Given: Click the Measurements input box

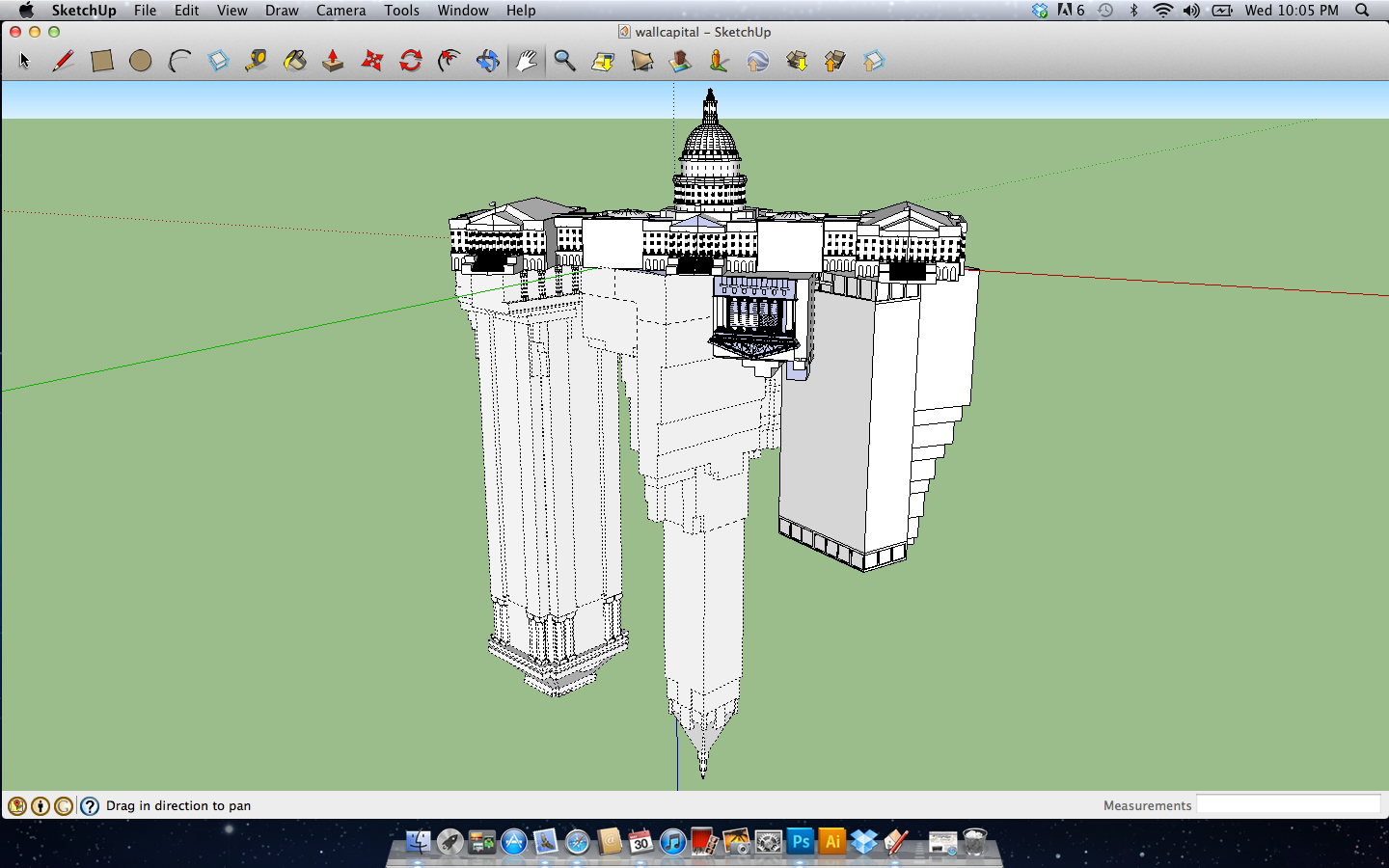Looking at the screenshot, I should point(1288,805).
